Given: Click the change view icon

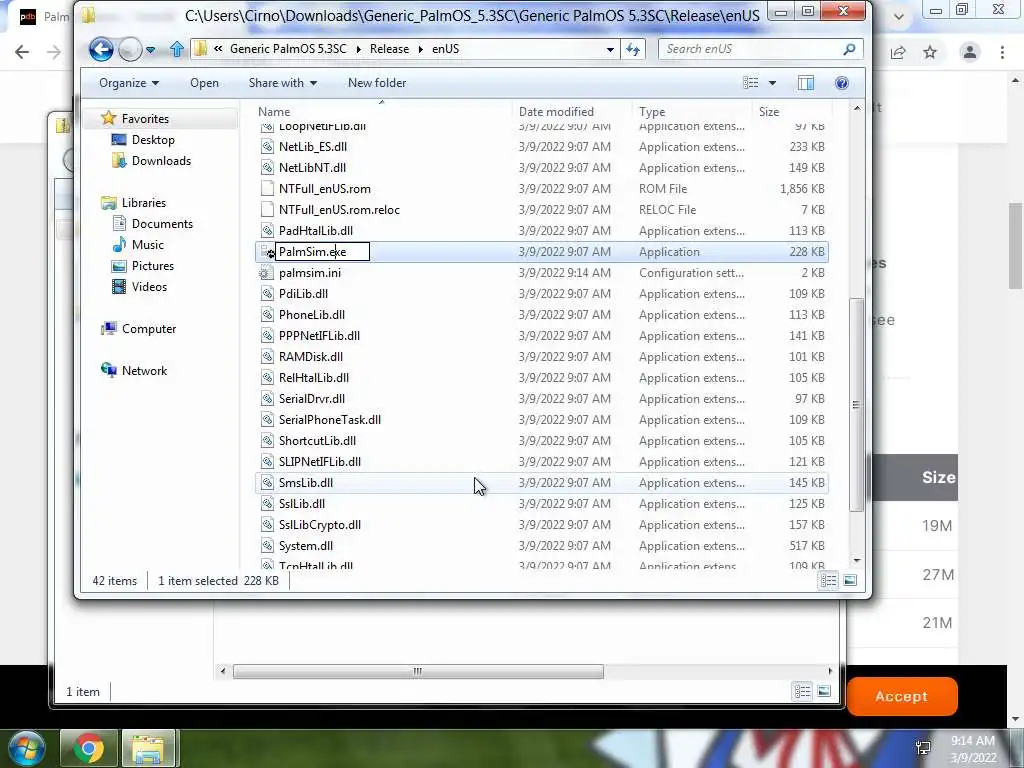Looking at the screenshot, I should click(x=750, y=83).
